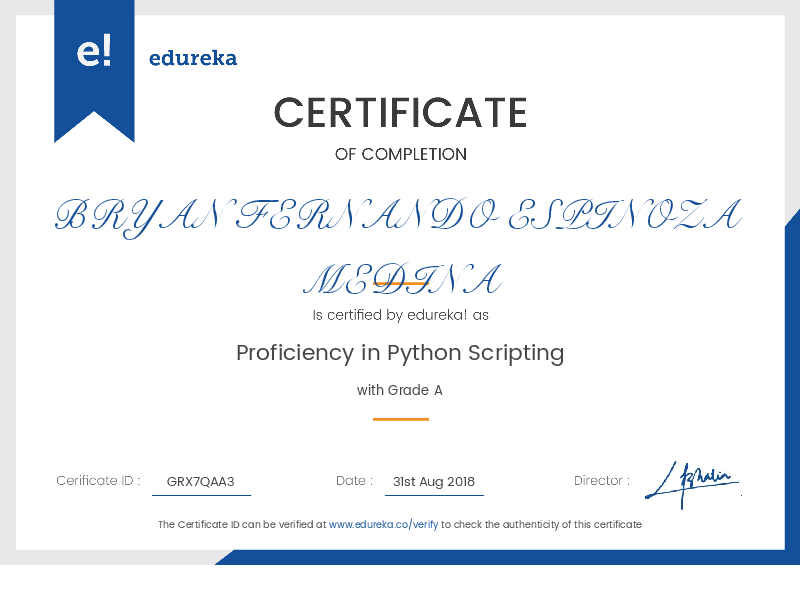Click the 'Director :' label
Screen dimensions: 800x590
tap(602, 481)
